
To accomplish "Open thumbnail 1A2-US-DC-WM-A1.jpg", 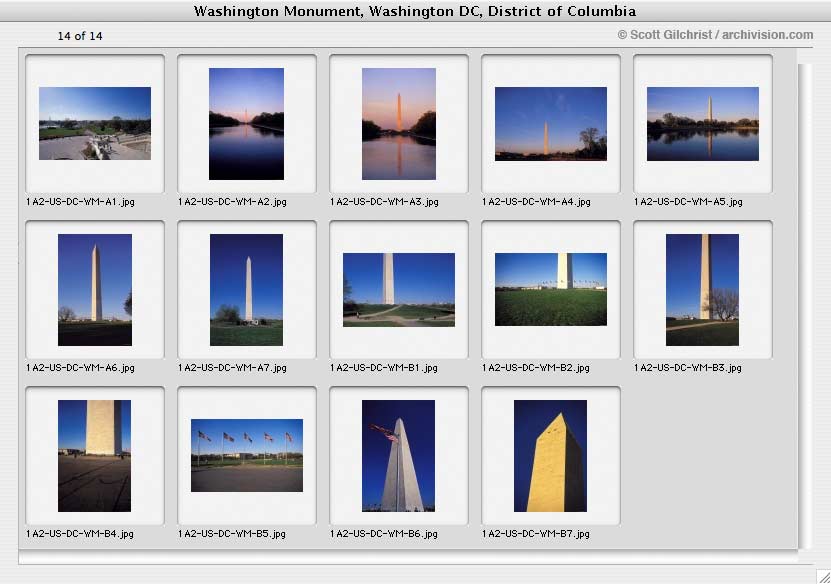I will coord(95,123).
